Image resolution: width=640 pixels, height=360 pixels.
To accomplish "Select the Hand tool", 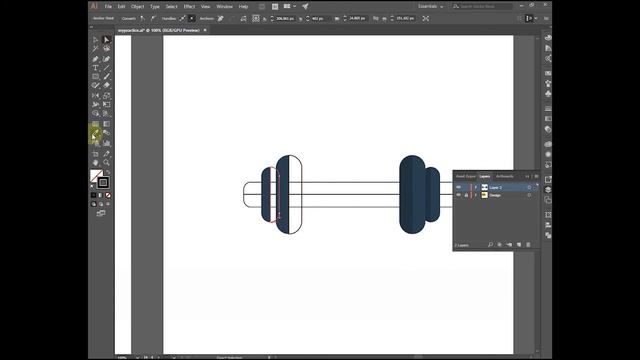I will pos(95,163).
